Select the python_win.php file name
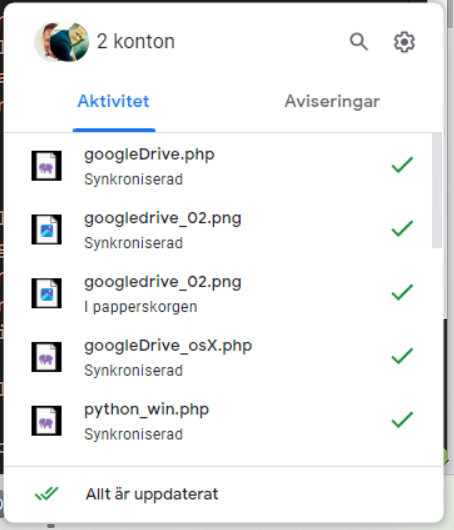This screenshot has width=454, height=530. click(146, 410)
